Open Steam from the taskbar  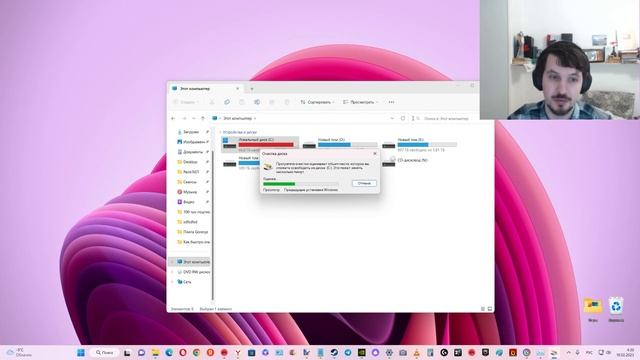click(334, 353)
